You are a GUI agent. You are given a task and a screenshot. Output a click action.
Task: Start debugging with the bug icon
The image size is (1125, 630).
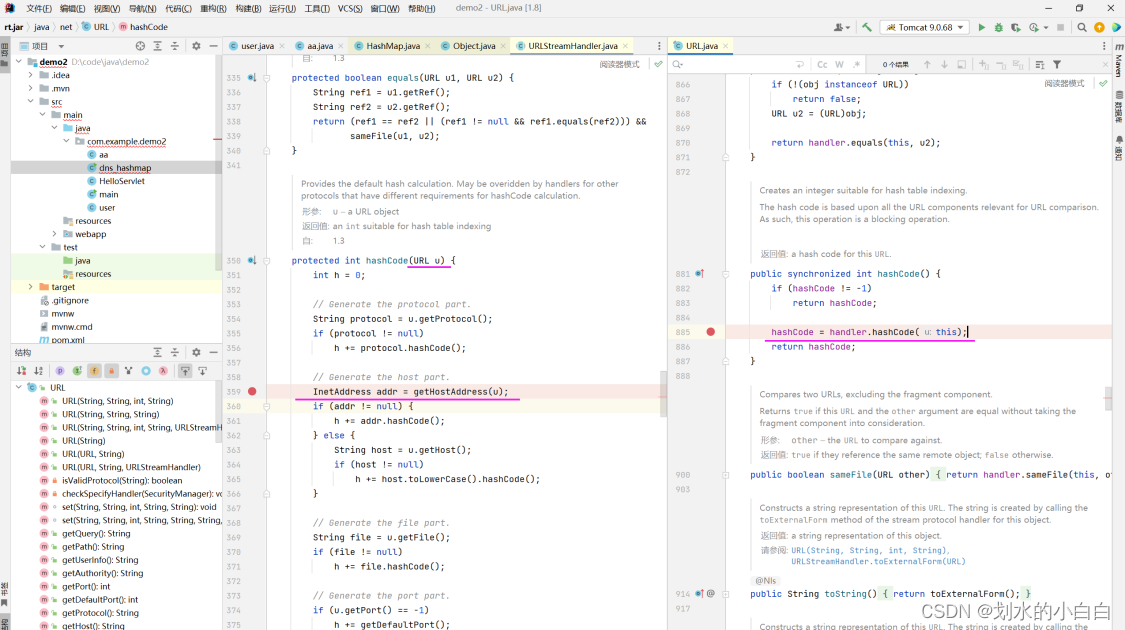click(x=999, y=27)
